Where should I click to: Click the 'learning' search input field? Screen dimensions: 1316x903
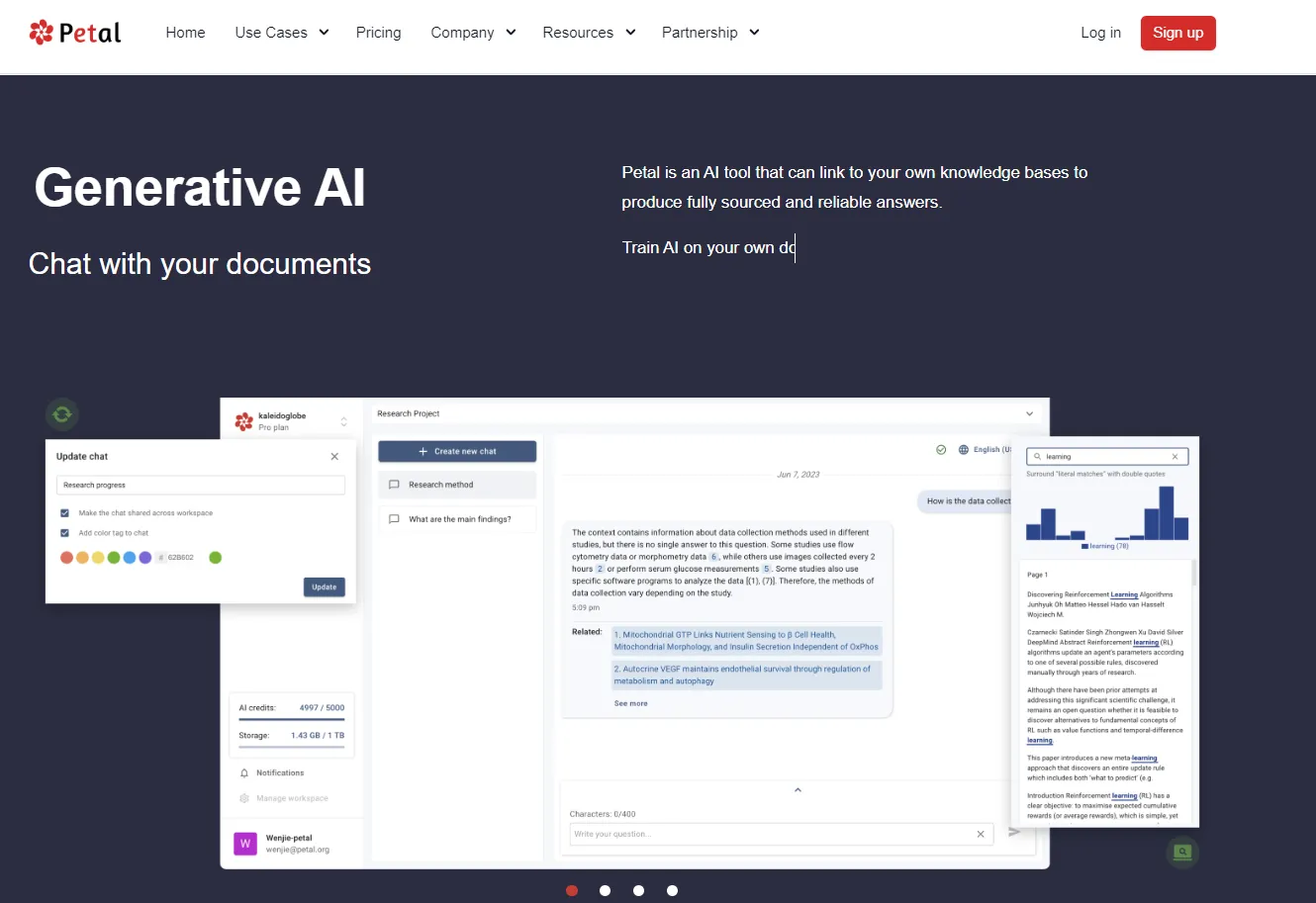pyautogui.click(x=1107, y=457)
